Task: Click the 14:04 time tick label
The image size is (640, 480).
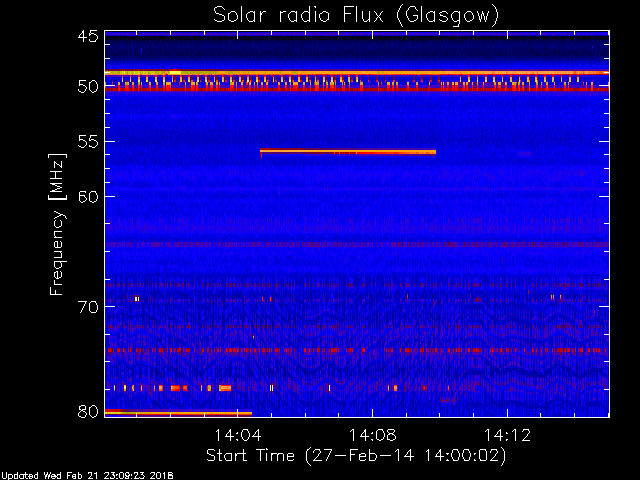Action: (238, 436)
